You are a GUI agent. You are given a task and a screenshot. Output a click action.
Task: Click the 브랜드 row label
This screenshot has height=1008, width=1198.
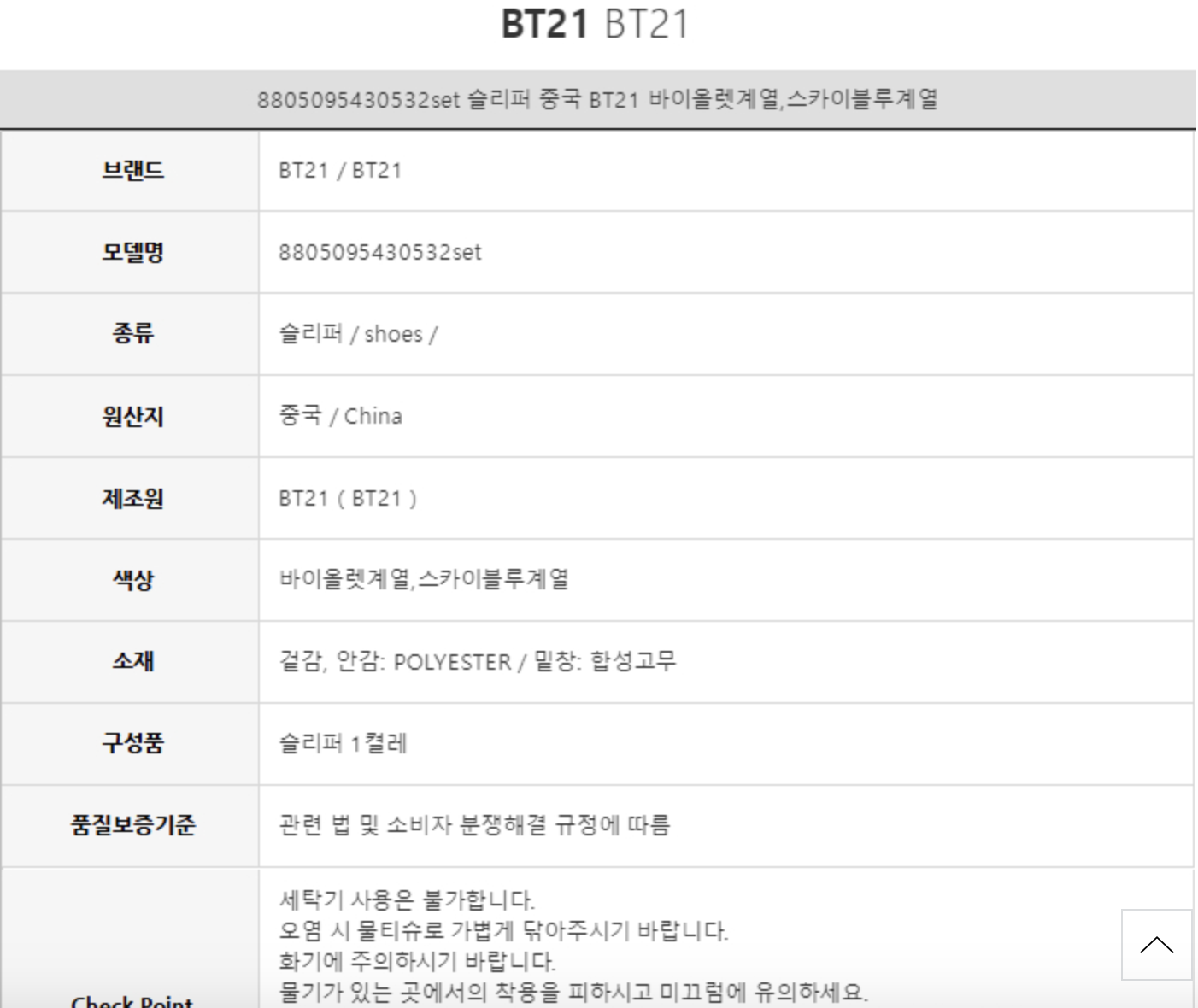tap(132, 170)
